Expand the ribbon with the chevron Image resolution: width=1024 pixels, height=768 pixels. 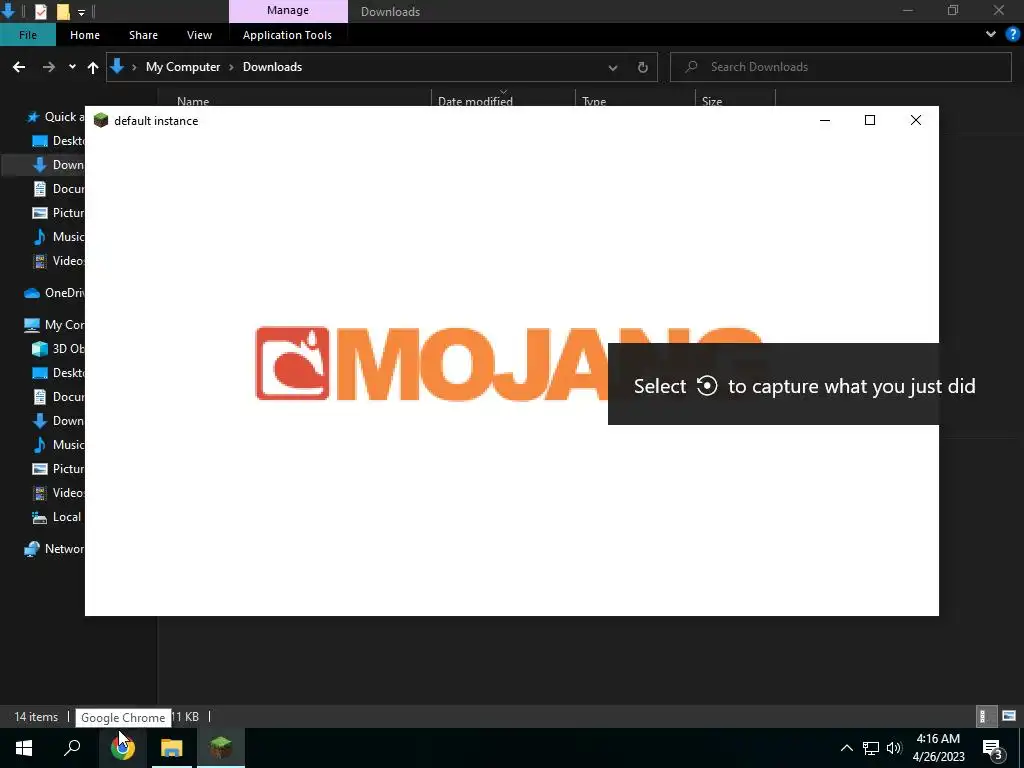[x=991, y=34]
